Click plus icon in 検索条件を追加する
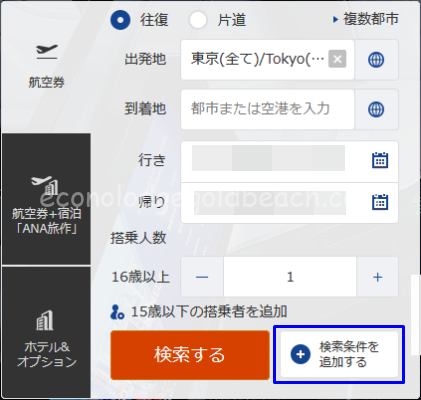Screen dimensions: 421x400 click(x=300, y=354)
